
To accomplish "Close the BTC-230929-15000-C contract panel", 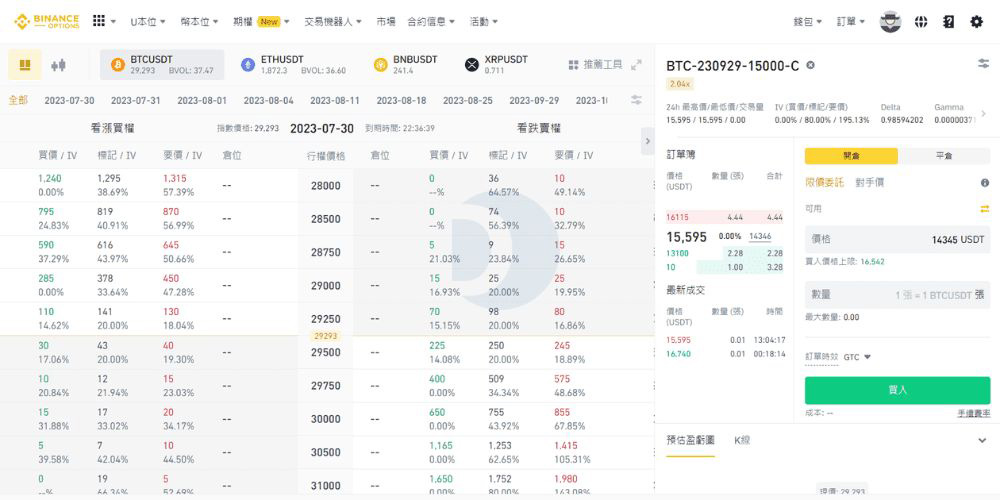I will (810, 65).
